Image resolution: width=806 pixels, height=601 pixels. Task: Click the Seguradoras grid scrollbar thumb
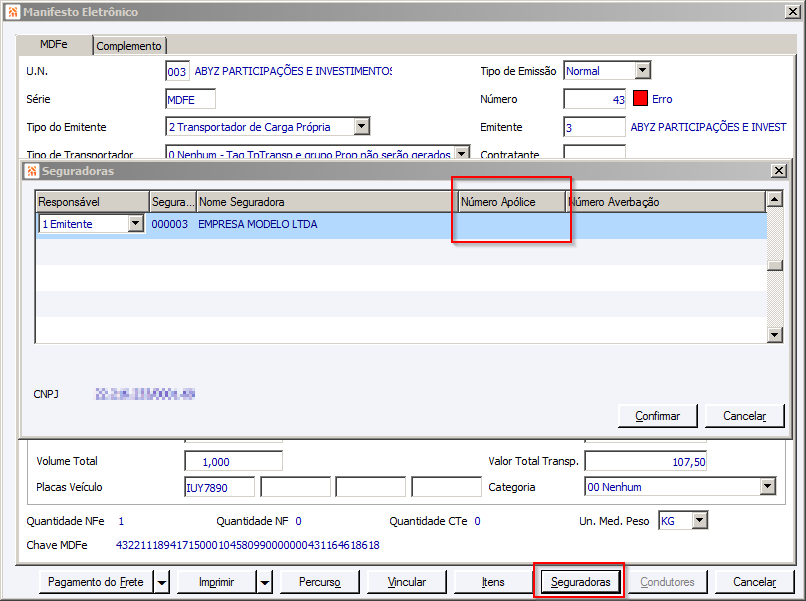(x=775, y=265)
